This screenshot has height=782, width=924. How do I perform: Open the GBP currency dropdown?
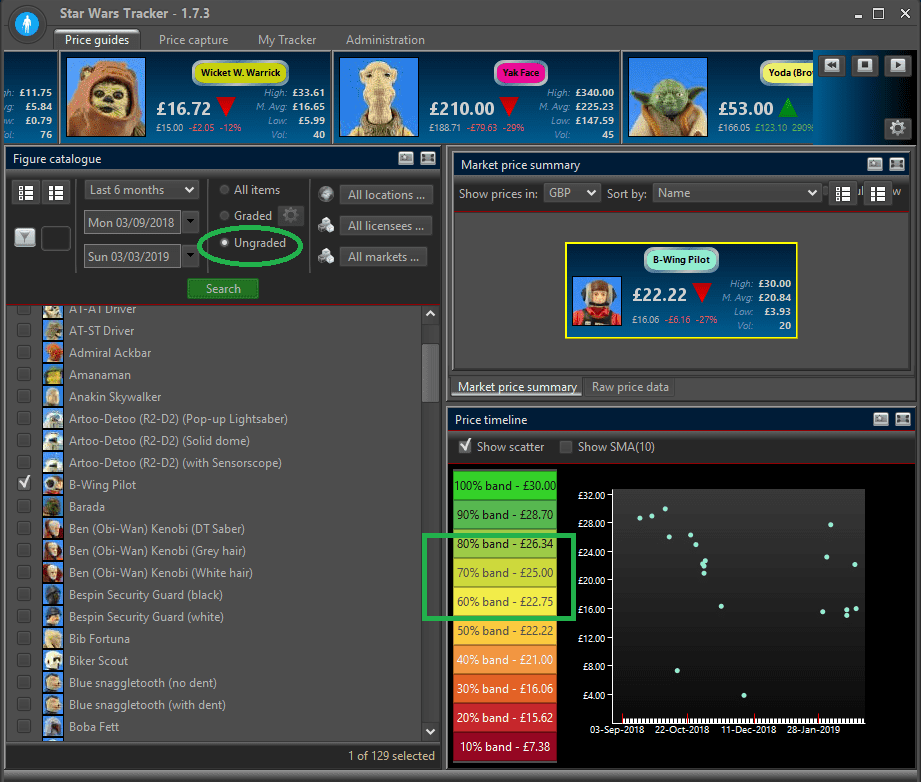(571, 193)
